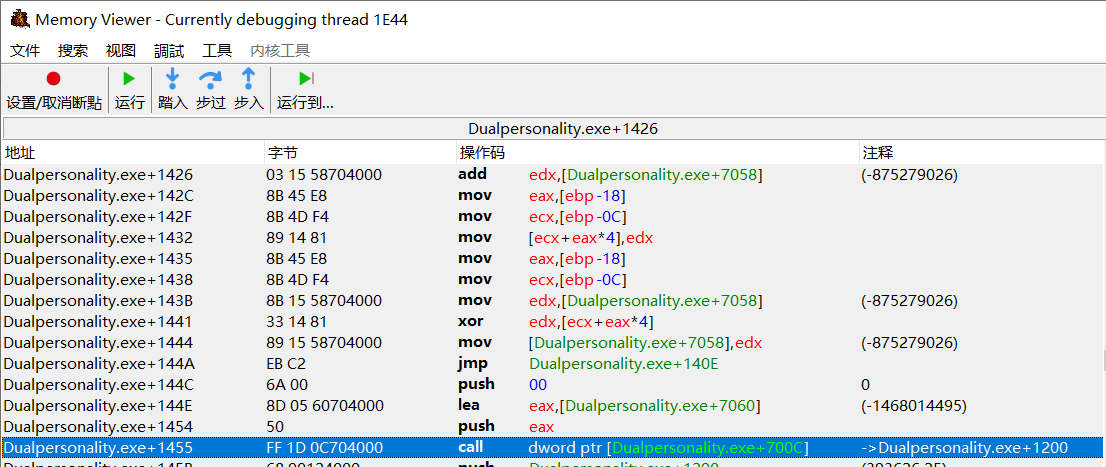
Task: Click the Run To (运行到...) icon
Action: 305,79
